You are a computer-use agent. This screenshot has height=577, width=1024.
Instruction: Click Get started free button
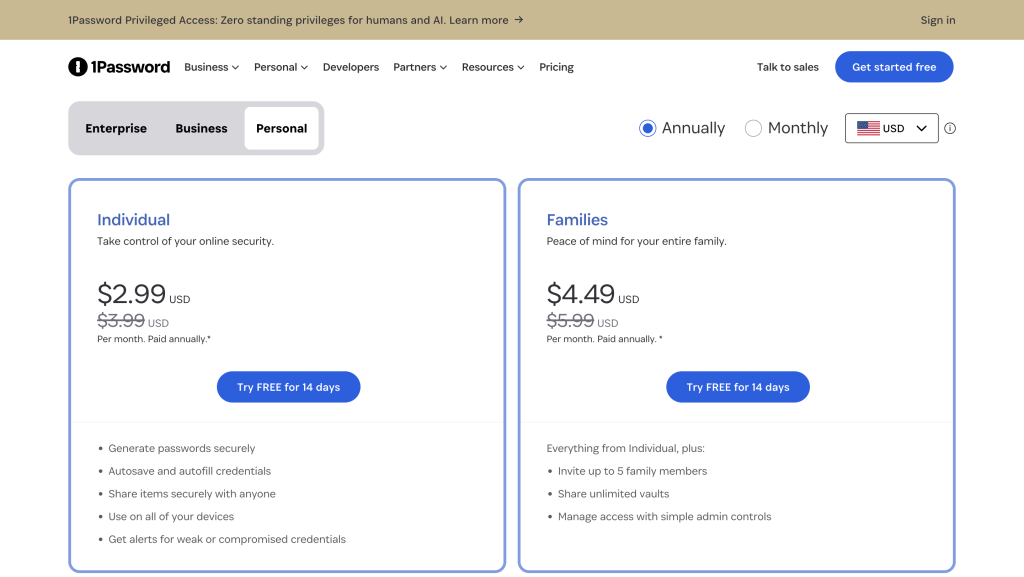tap(894, 67)
